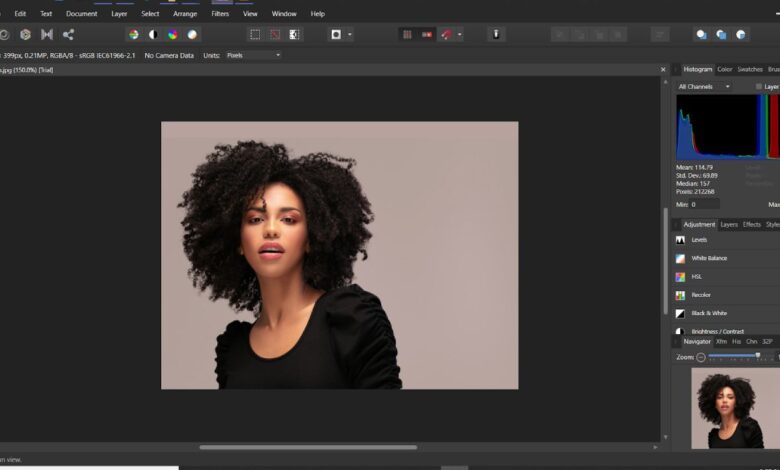Click the Auto Colors wheel icon
Image resolution: width=780 pixels, height=470 pixels.
[172, 34]
